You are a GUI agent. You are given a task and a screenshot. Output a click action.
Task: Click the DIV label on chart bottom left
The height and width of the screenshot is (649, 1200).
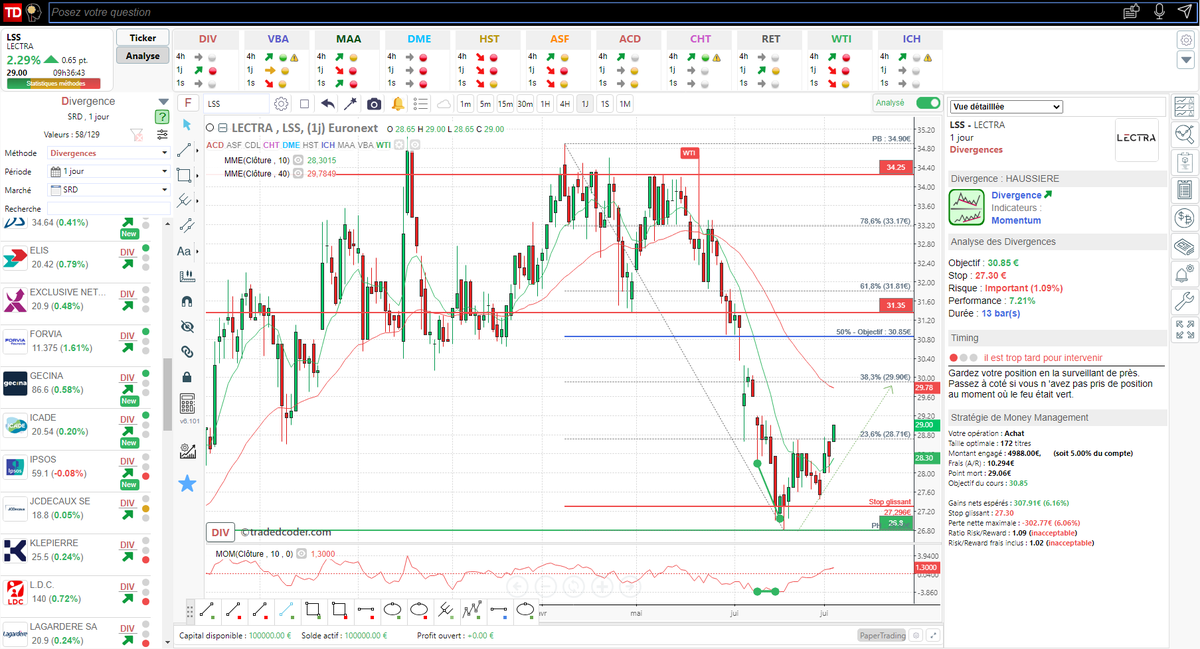pos(221,533)
